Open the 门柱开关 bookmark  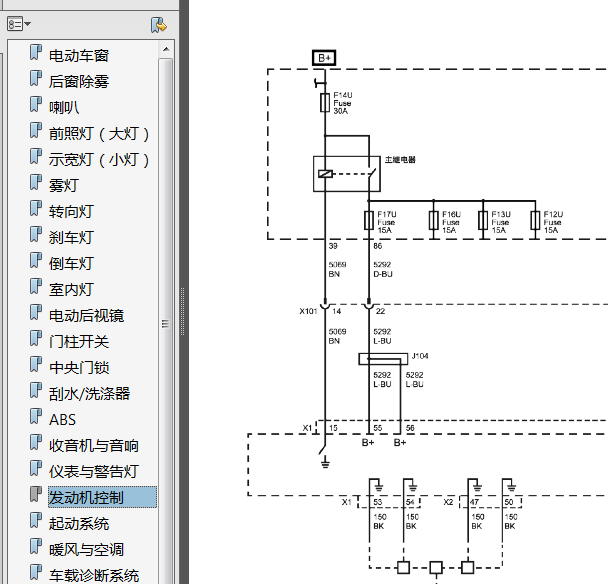[x=79, y=342]
